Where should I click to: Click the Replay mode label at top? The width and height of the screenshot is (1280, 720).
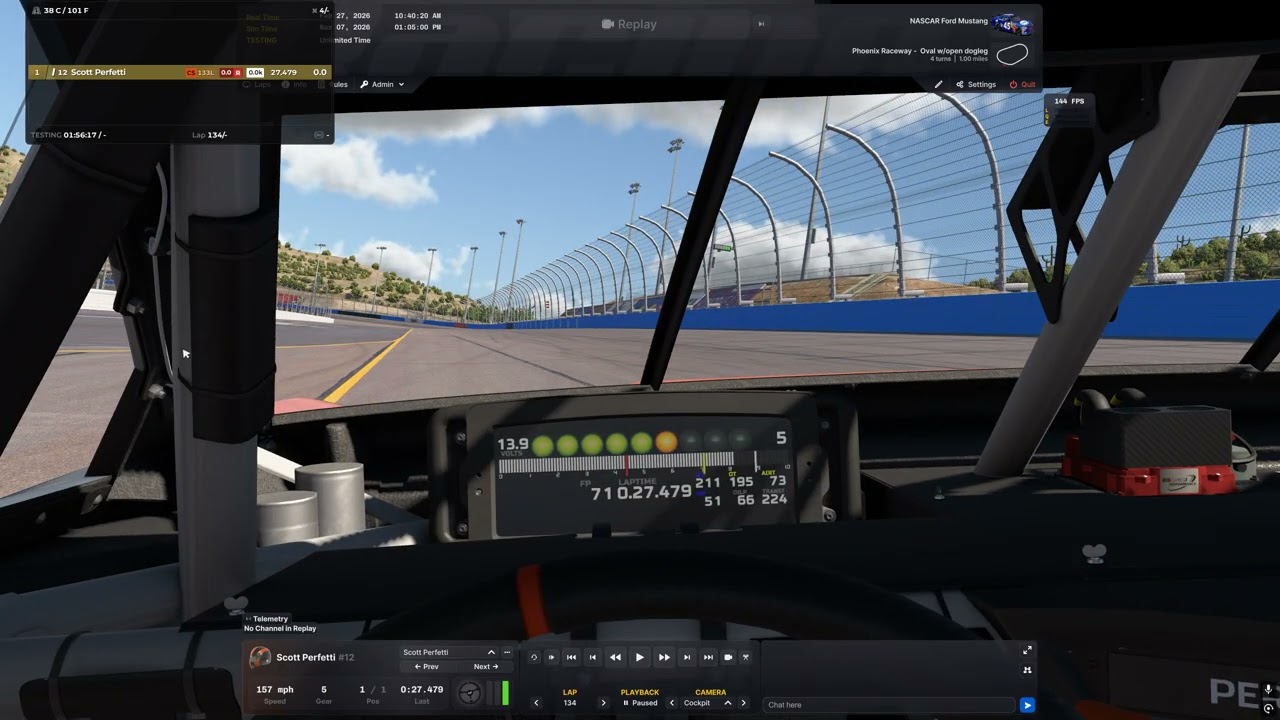tap(629, 24)
